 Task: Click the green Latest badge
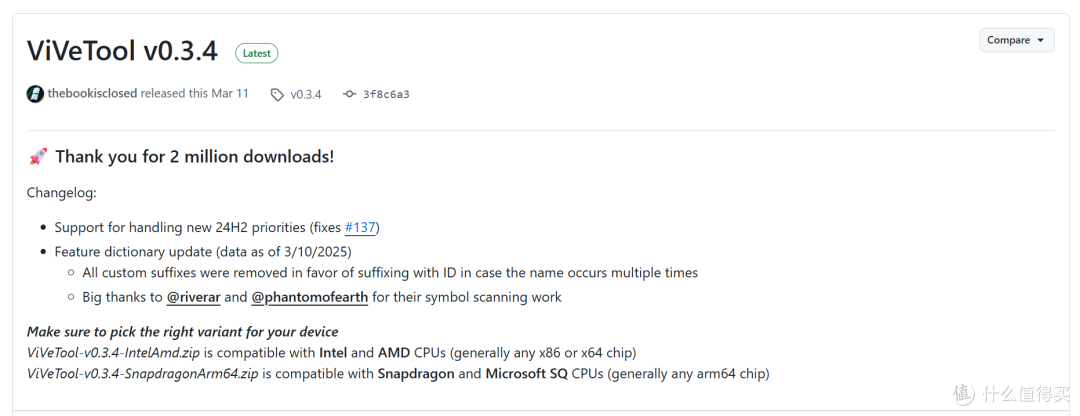point(256,53)
